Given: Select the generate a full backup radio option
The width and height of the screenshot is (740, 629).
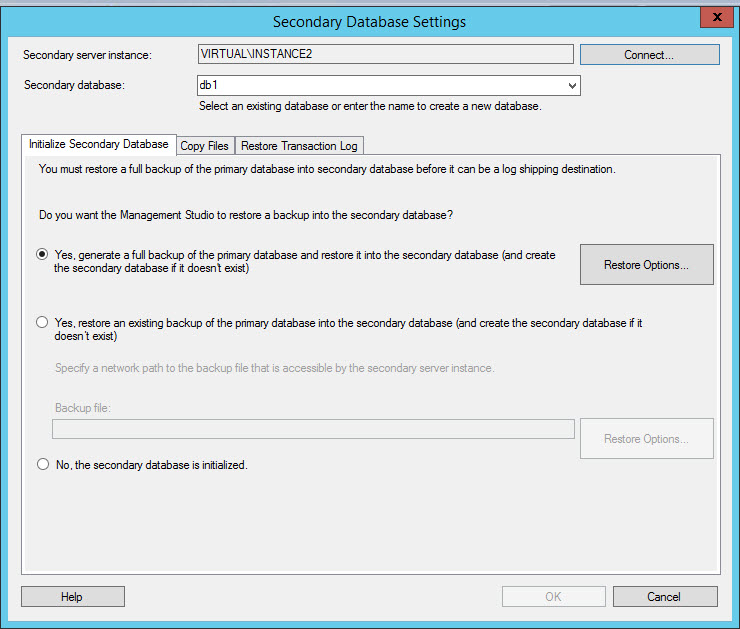Looking at the screenshot, I should (x=42, y=255).
